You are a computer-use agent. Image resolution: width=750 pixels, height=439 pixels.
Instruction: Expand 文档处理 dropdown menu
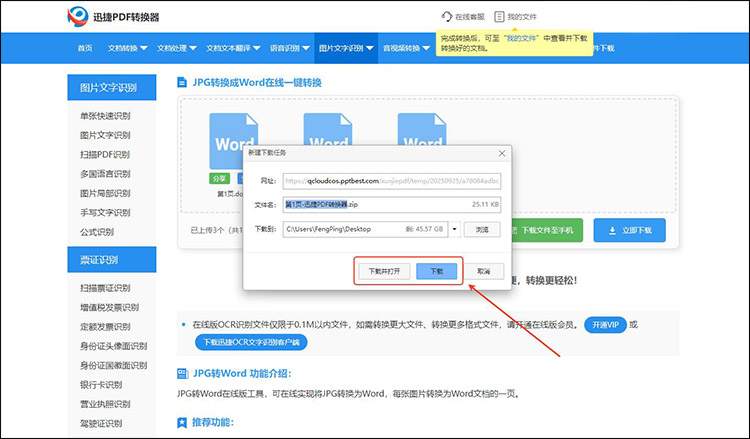pyautogui.click(x=176, y=48)
